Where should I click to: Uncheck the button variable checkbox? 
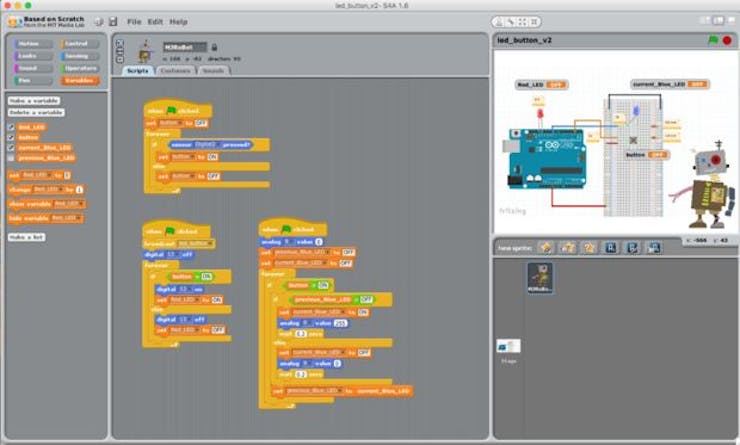click(11, 137)
